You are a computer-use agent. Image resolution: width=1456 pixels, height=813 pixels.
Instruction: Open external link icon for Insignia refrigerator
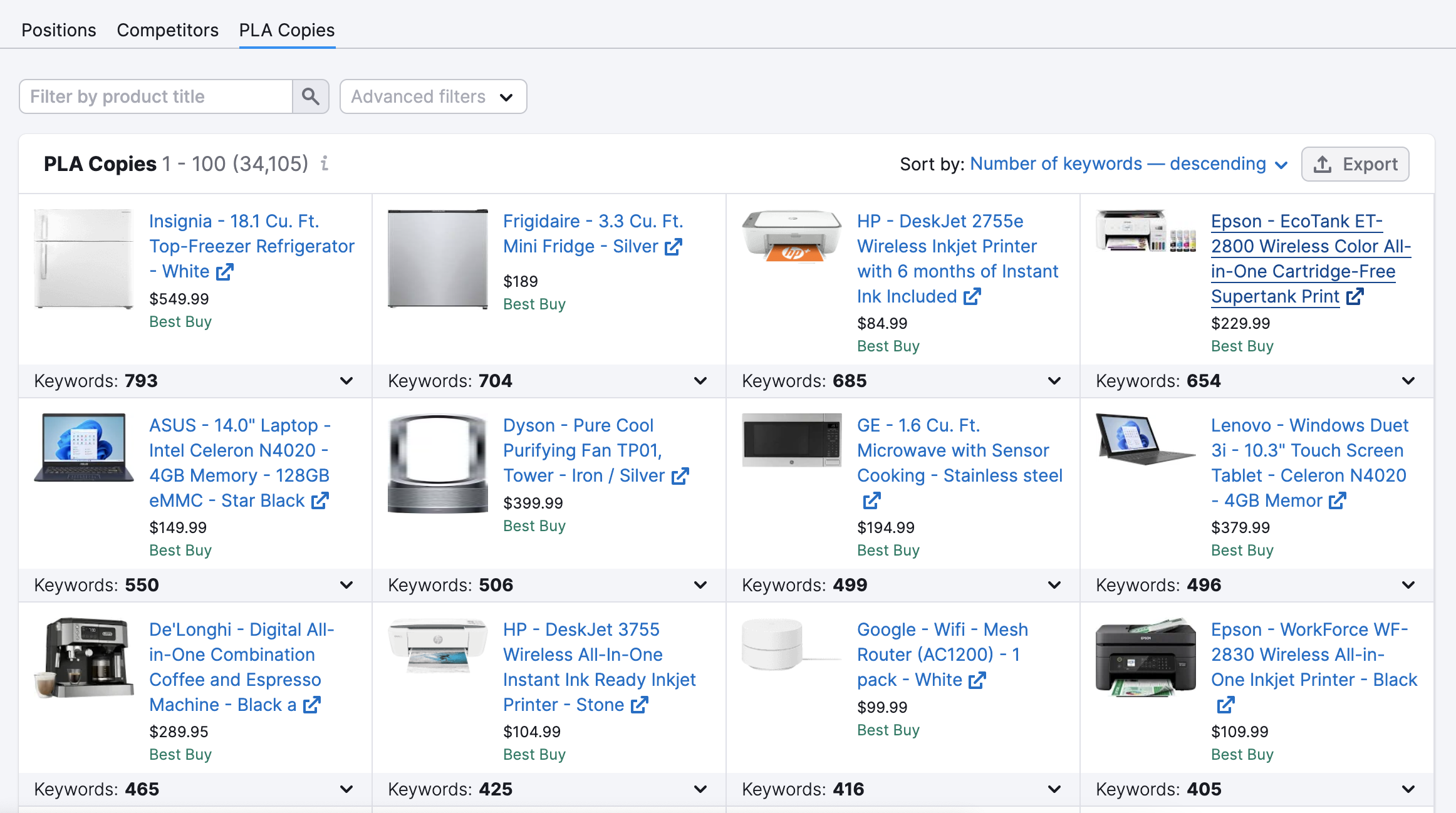(x=225, y=271)
